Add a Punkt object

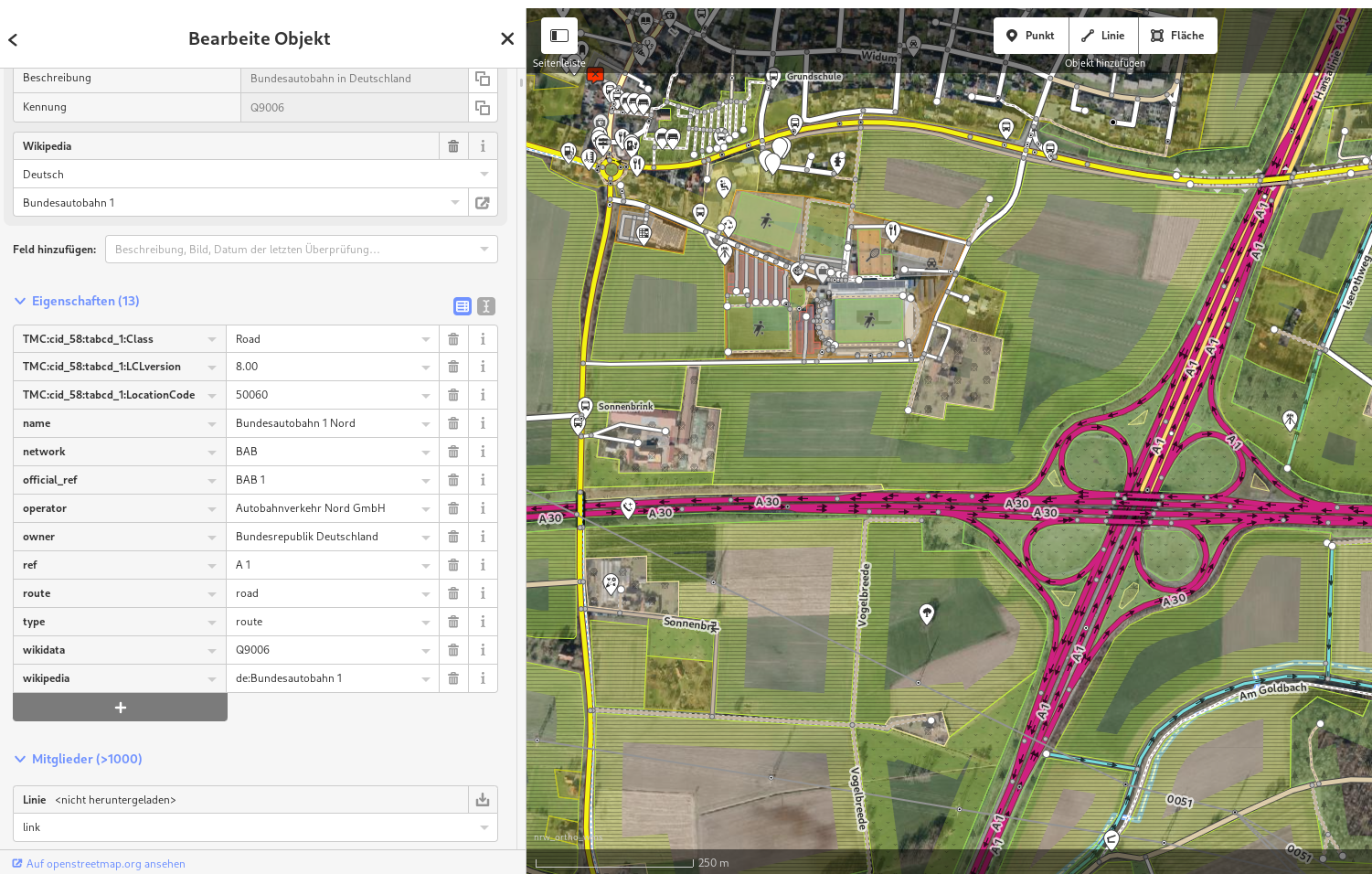tap(1031, 36)
